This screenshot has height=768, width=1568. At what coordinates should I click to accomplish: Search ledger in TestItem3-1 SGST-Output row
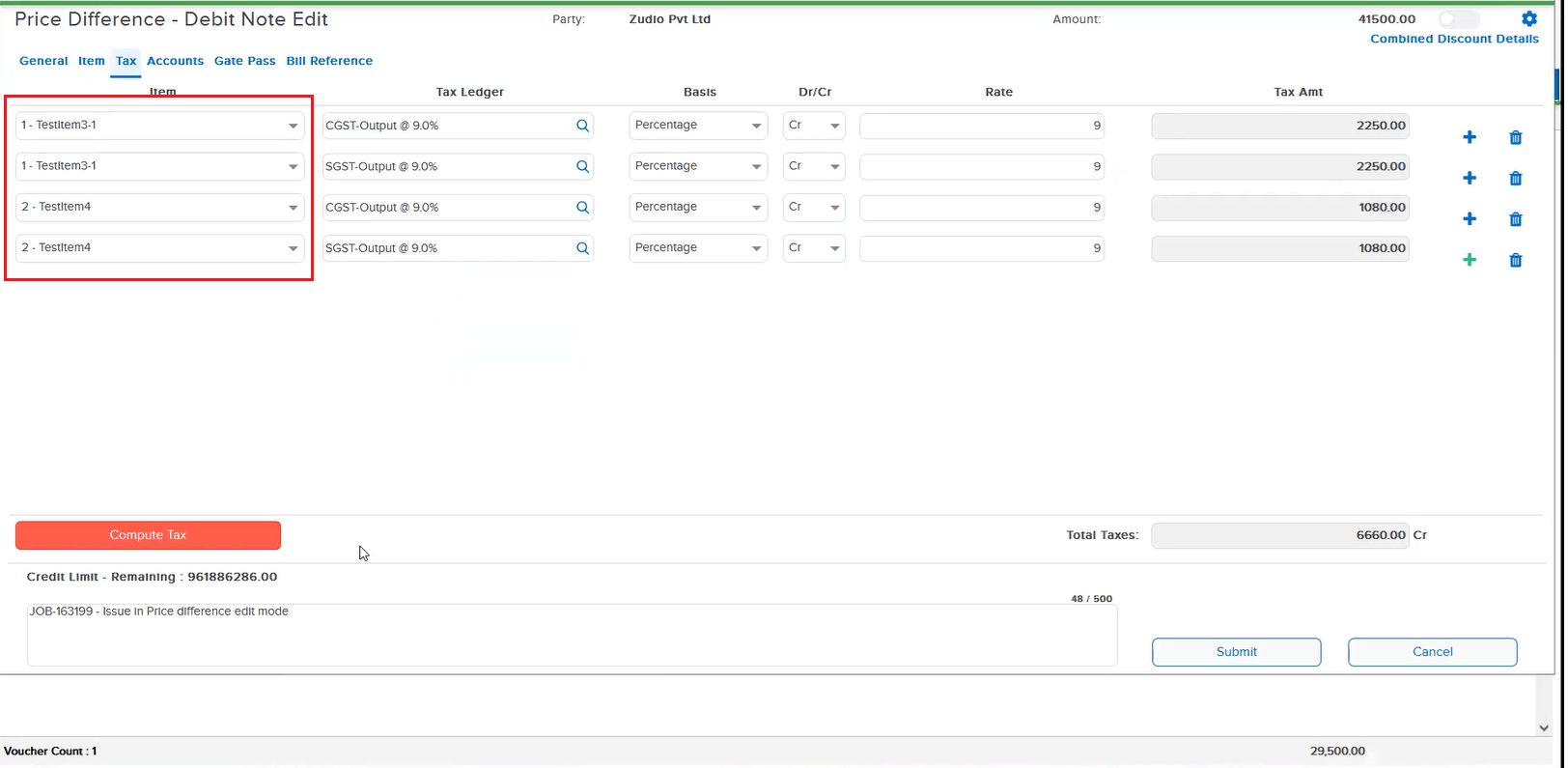click(582, 166)
